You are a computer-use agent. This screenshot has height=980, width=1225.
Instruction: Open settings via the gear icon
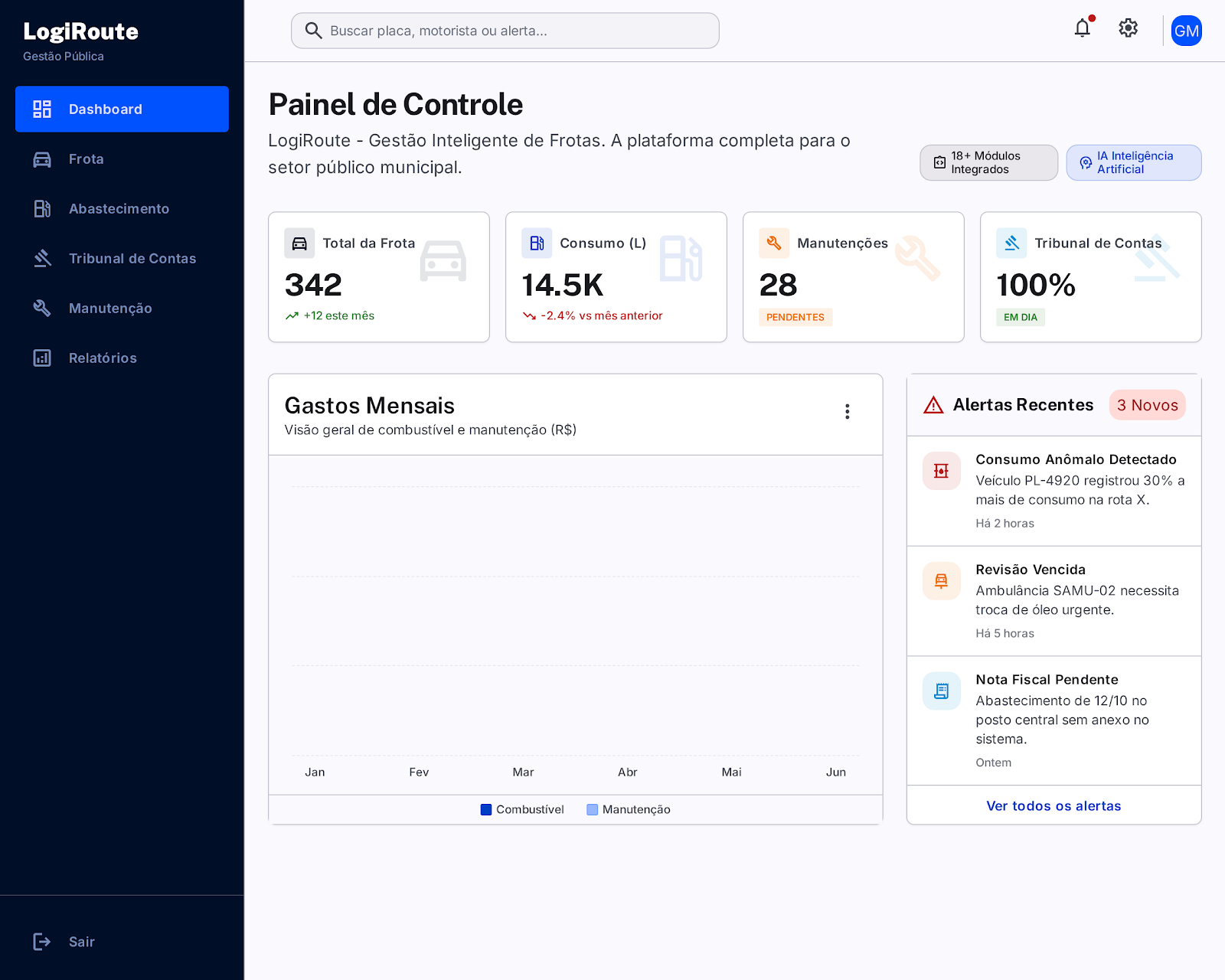click(1128, 29)
